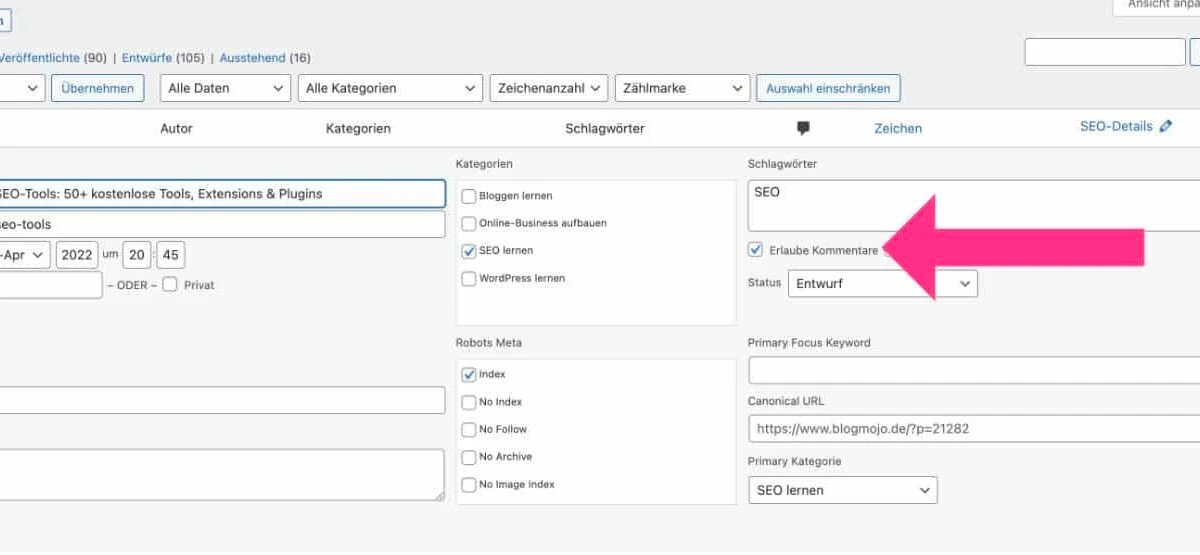The image size is (1200, 555).
Task: Click the Übernehmen button
Action: pos(97,88)
